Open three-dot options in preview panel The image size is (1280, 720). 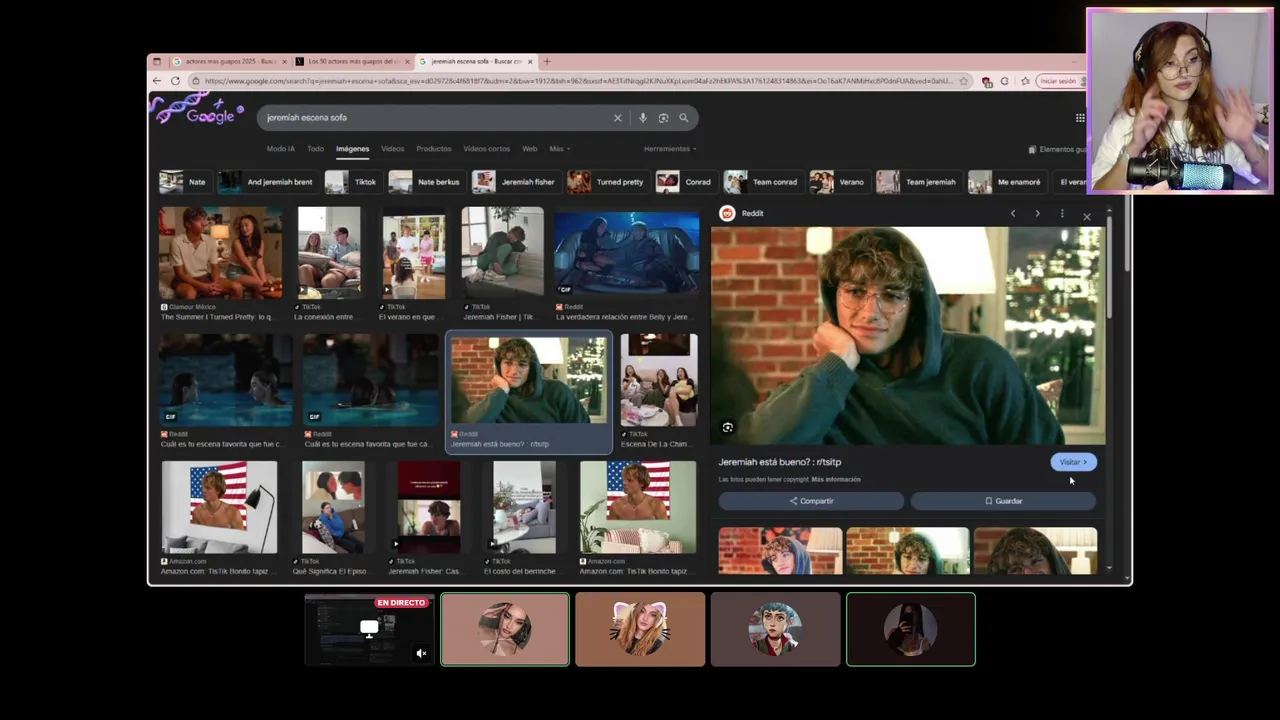click(x=1062, y=213)
